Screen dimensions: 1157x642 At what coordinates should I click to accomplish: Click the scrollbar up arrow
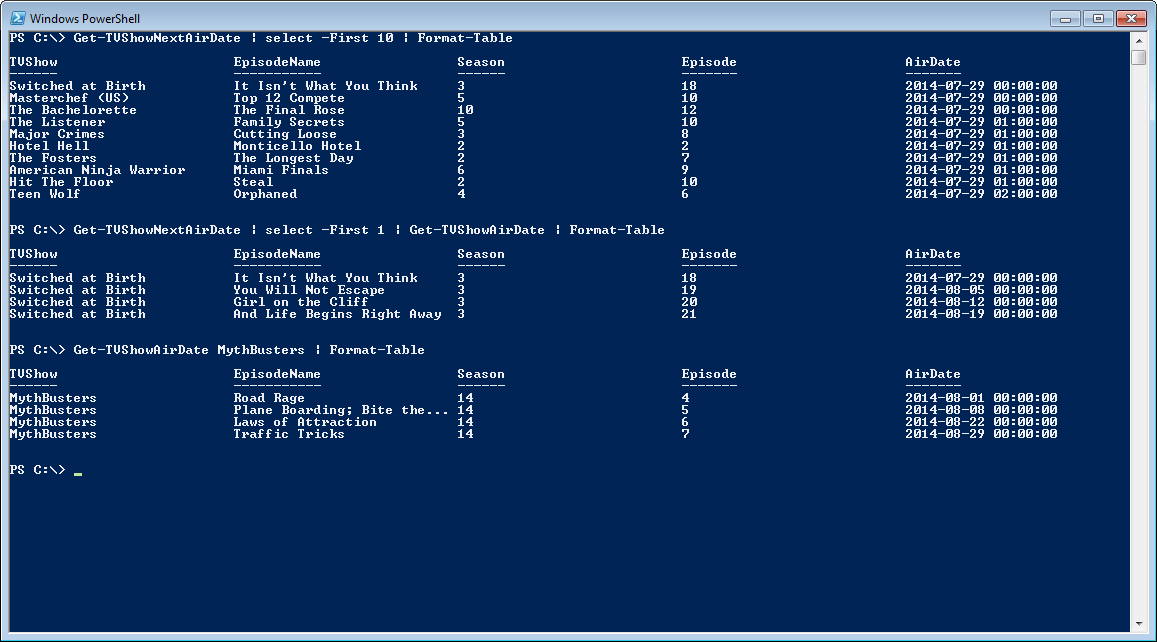(1139, 41)
